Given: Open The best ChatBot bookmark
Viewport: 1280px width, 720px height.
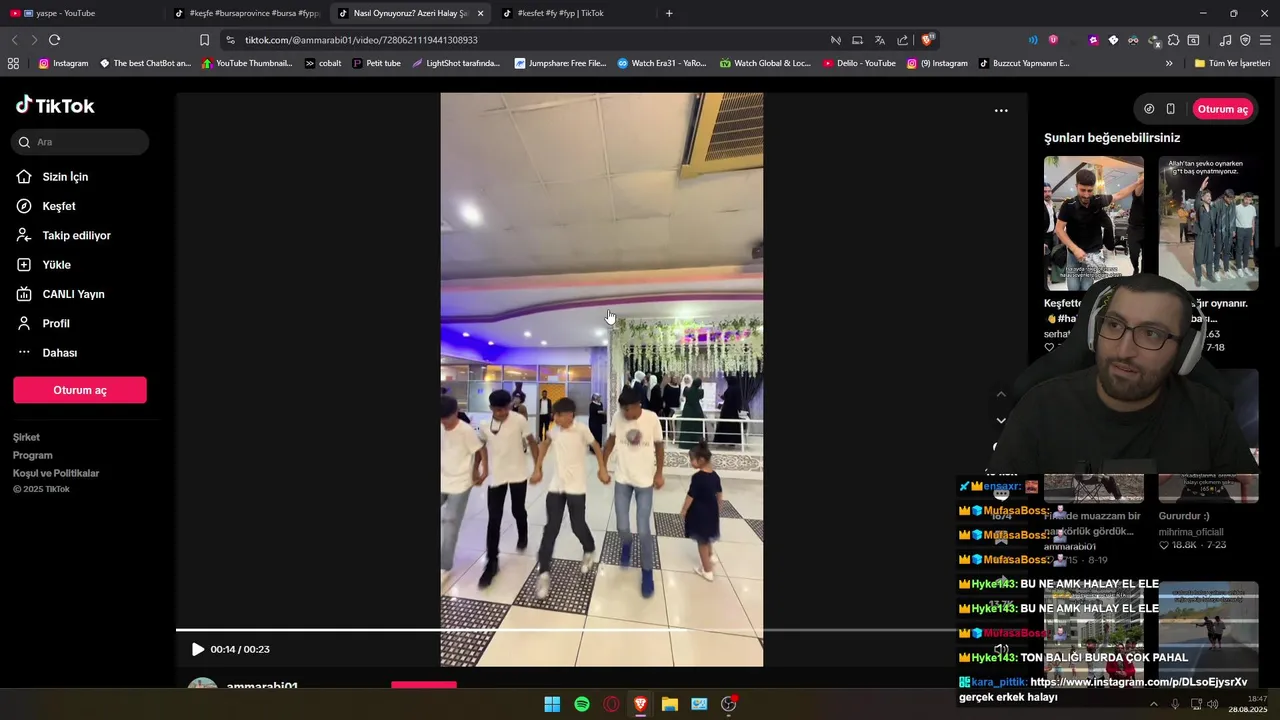Looking at the screenshot, I should pos(145,63).
